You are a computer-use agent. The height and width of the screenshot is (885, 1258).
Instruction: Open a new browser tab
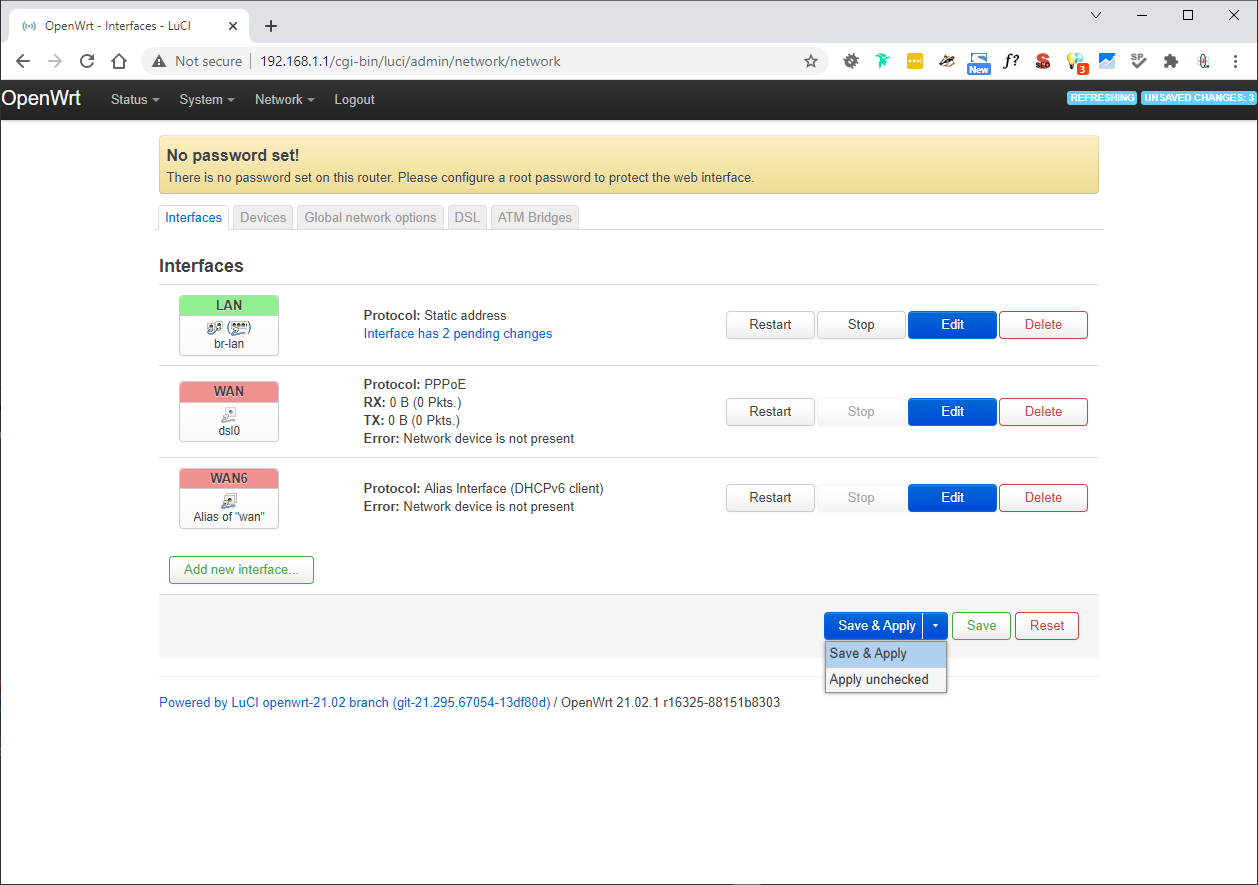(271, 26)
